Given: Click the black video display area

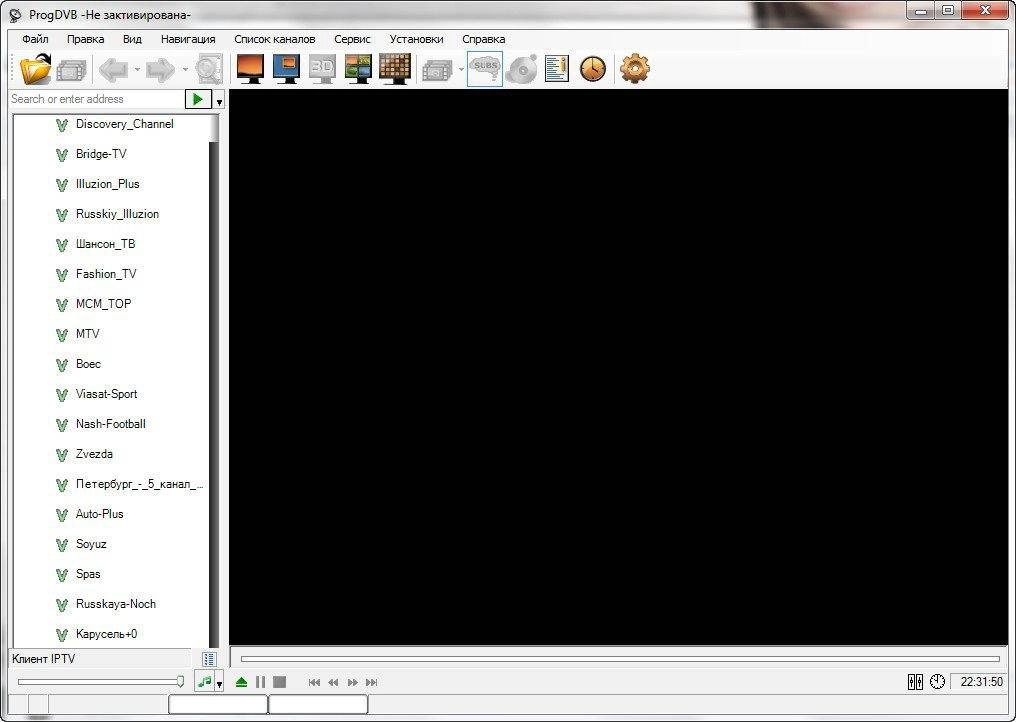Looking at the screenshot, I should [619, 367].
